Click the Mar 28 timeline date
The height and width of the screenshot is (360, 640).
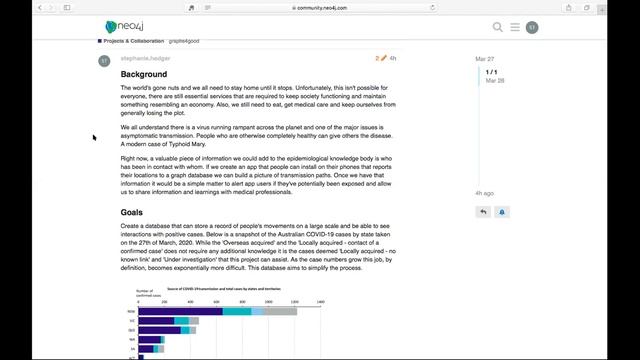[495, 81]
